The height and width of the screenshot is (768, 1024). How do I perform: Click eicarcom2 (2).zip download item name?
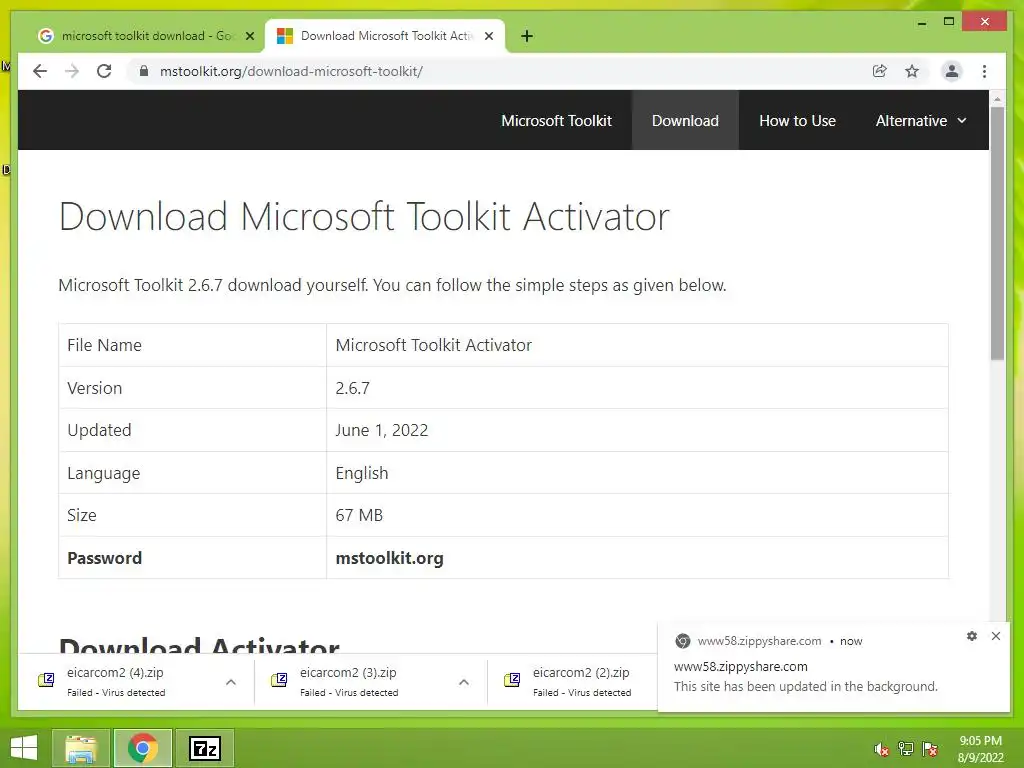click(x=581, y=673)
